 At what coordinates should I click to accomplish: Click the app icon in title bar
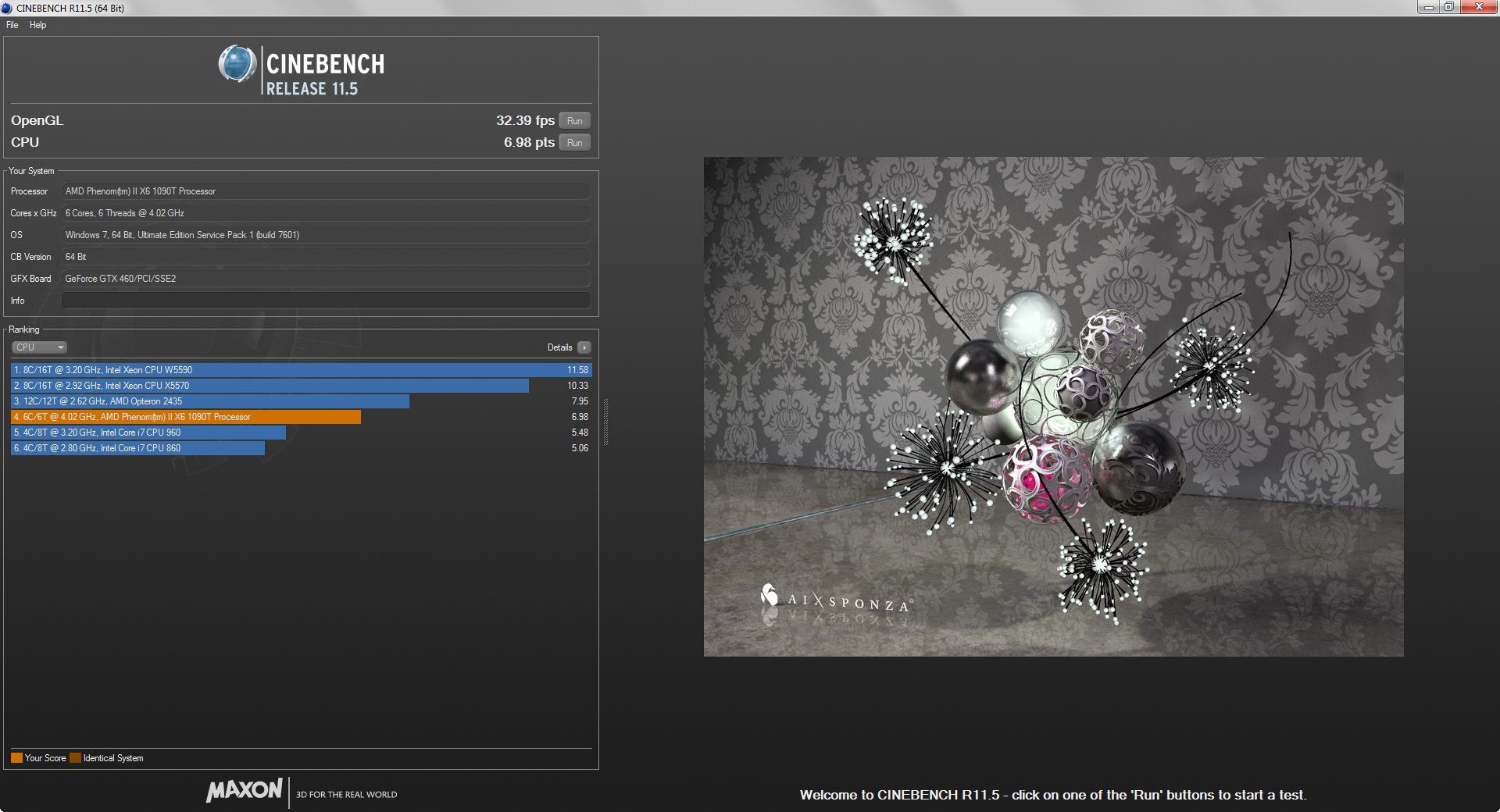point(7,8)
